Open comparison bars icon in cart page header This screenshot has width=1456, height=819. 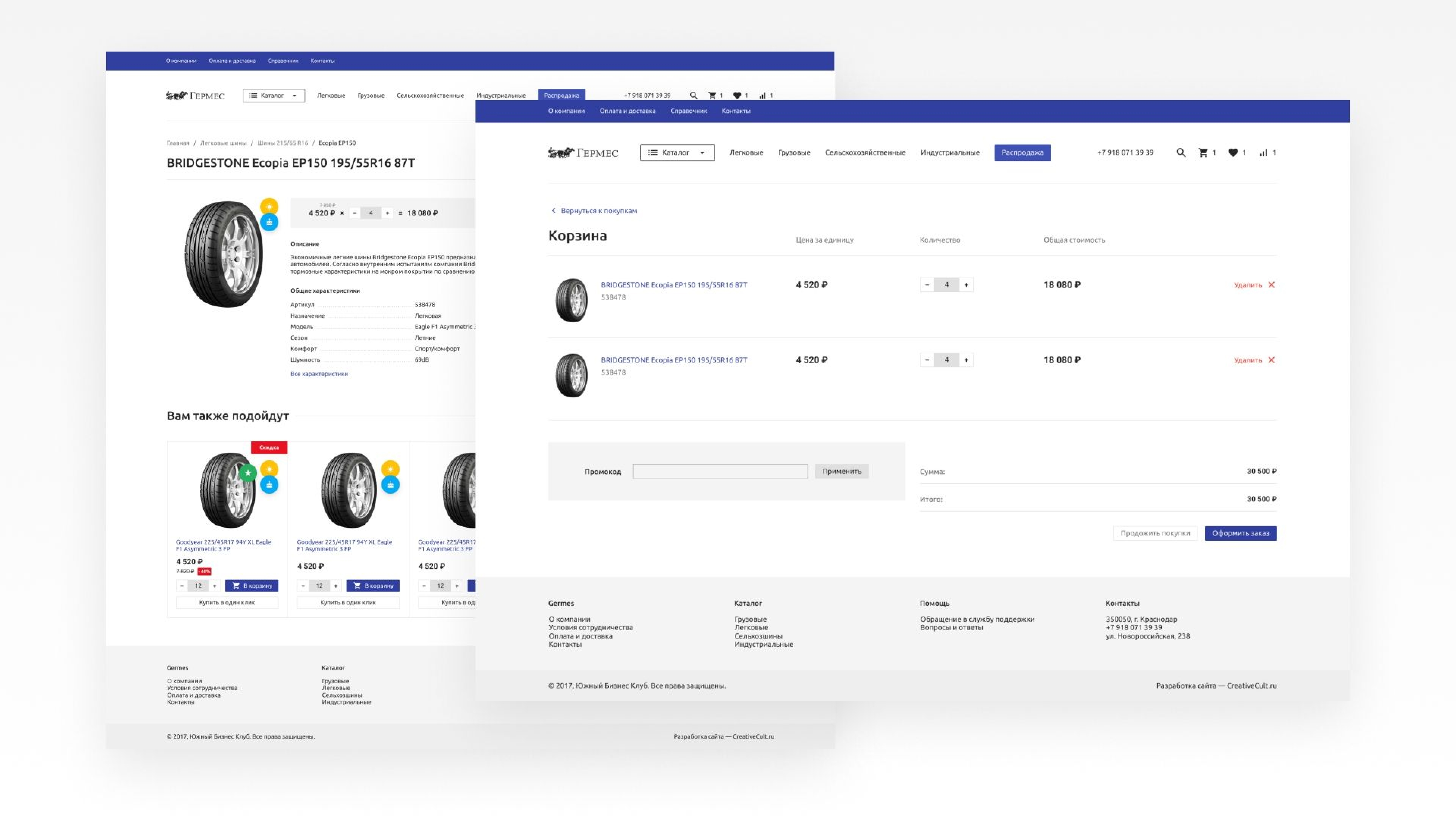pos(1263,152)
